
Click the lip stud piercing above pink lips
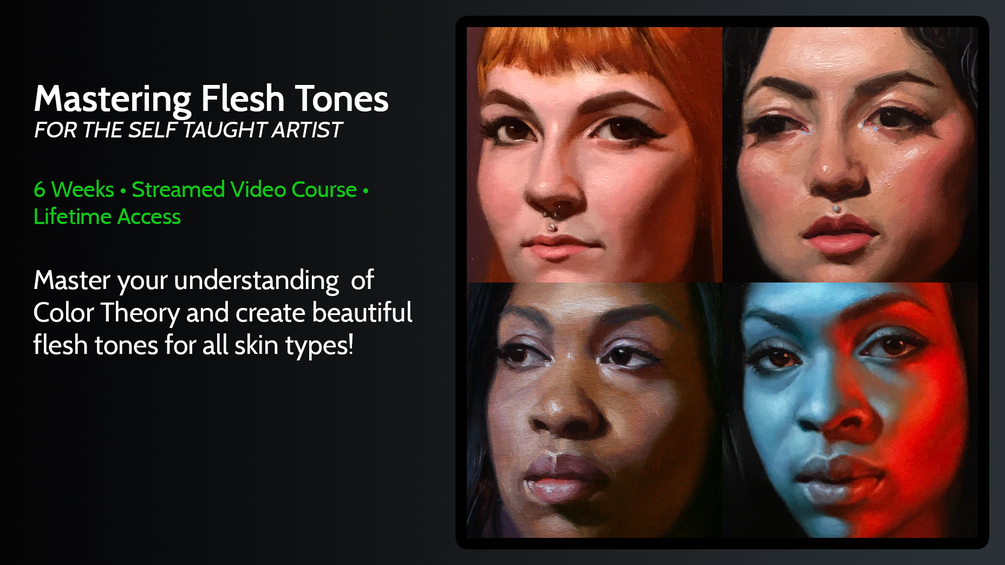point(836,209)
